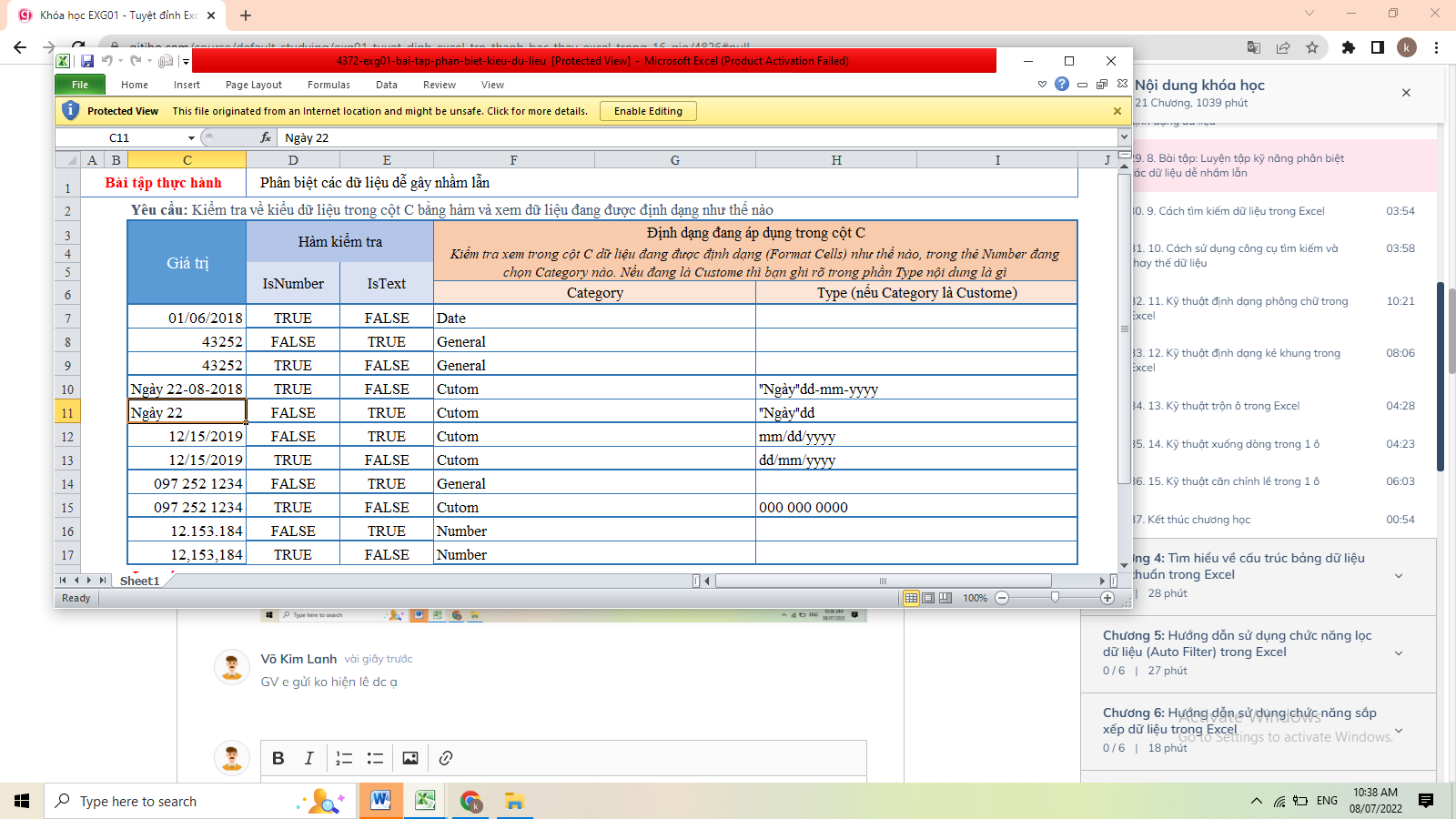Screen dimensions: 1456x819
Task: Click the zoom in plus button
Action: (x=1107, y=598)
